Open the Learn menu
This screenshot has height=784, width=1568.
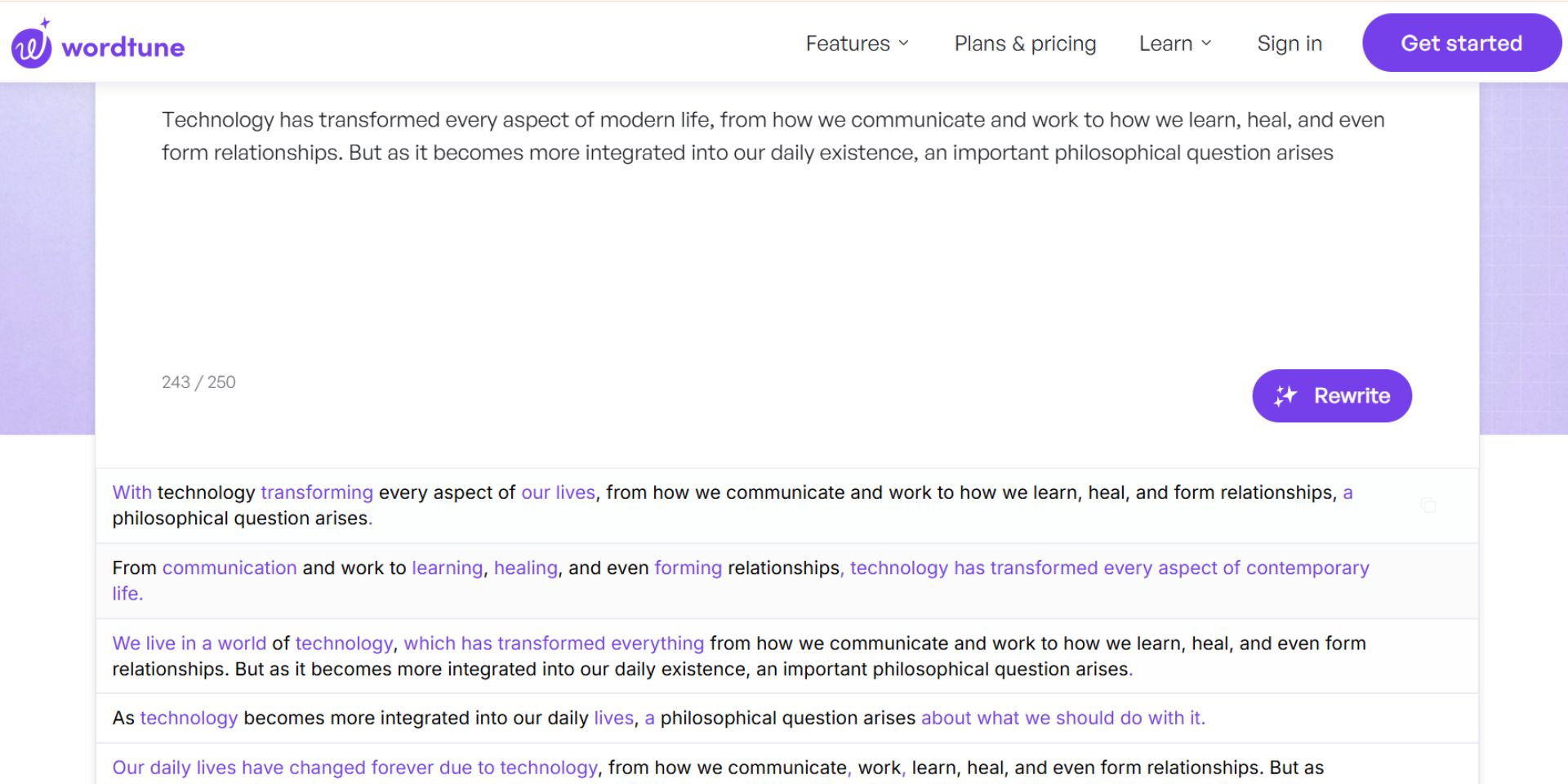pos(1175,43)
